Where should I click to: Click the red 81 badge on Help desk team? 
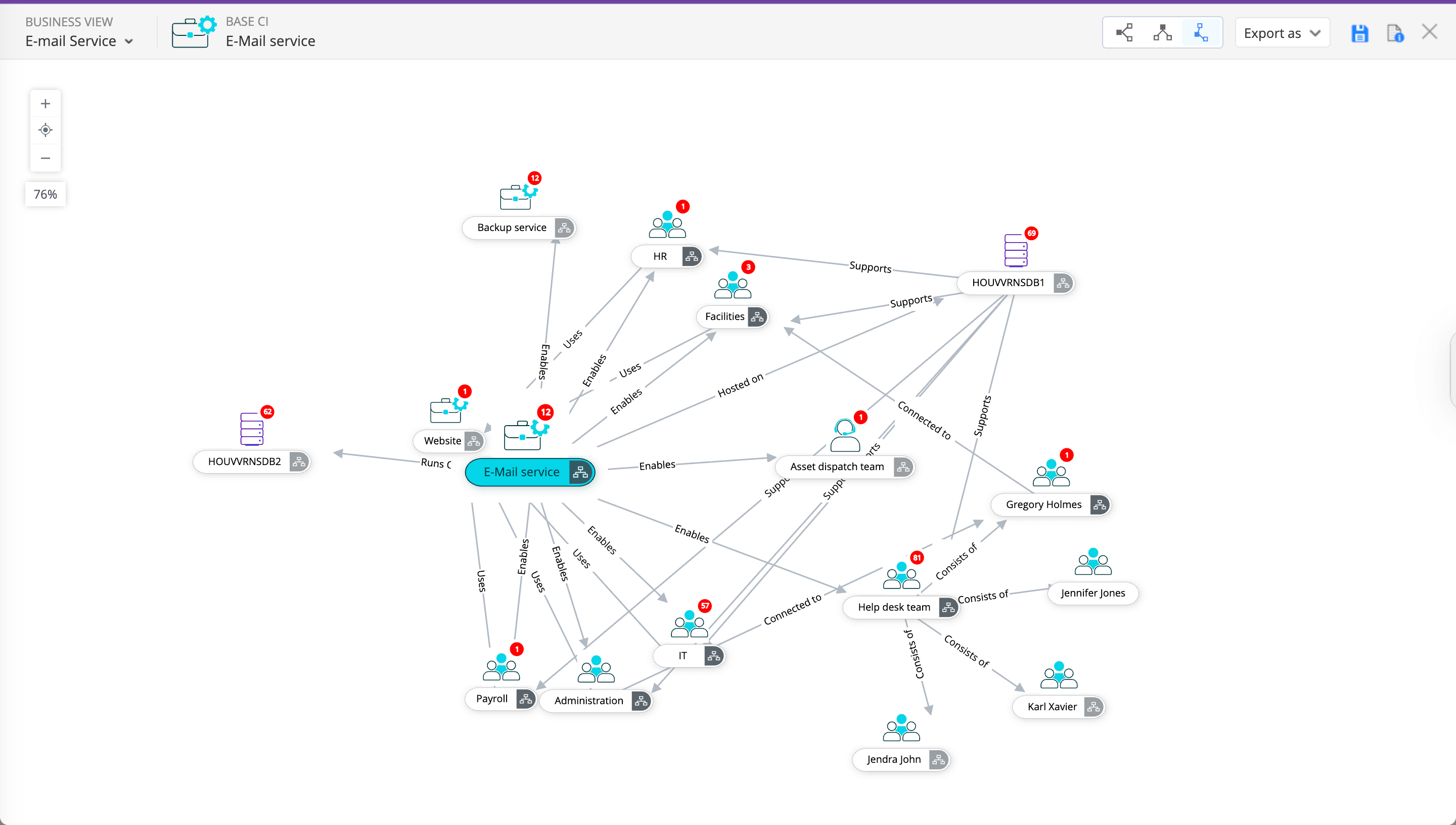(917, 558)
